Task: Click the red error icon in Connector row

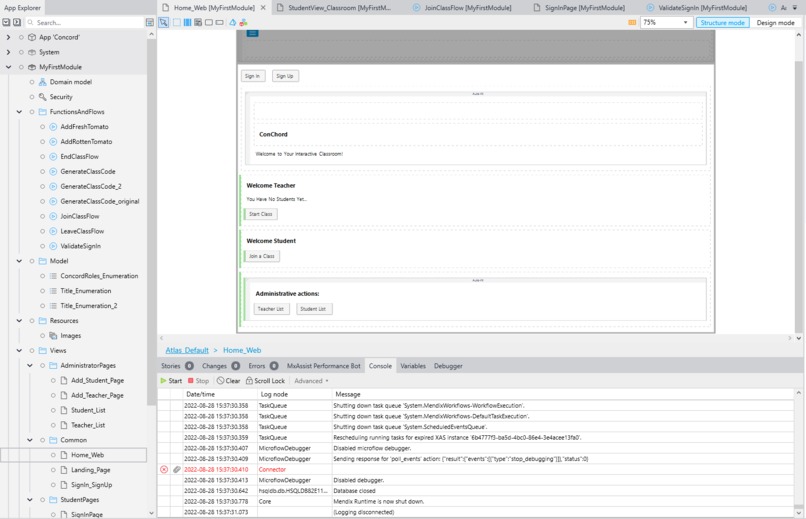Action: click(x=164, y=470)
